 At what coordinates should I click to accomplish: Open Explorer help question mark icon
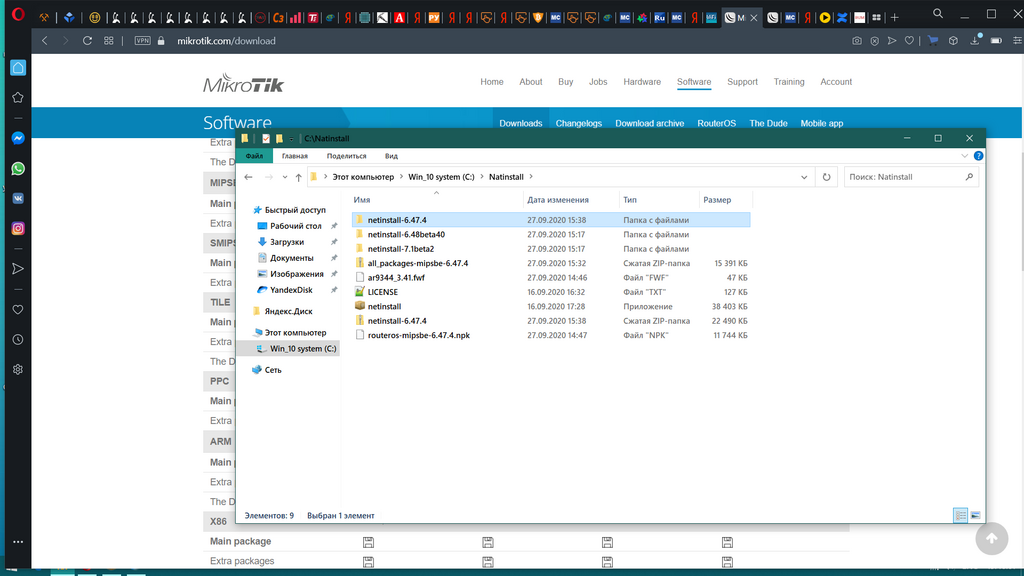point(978,156)
